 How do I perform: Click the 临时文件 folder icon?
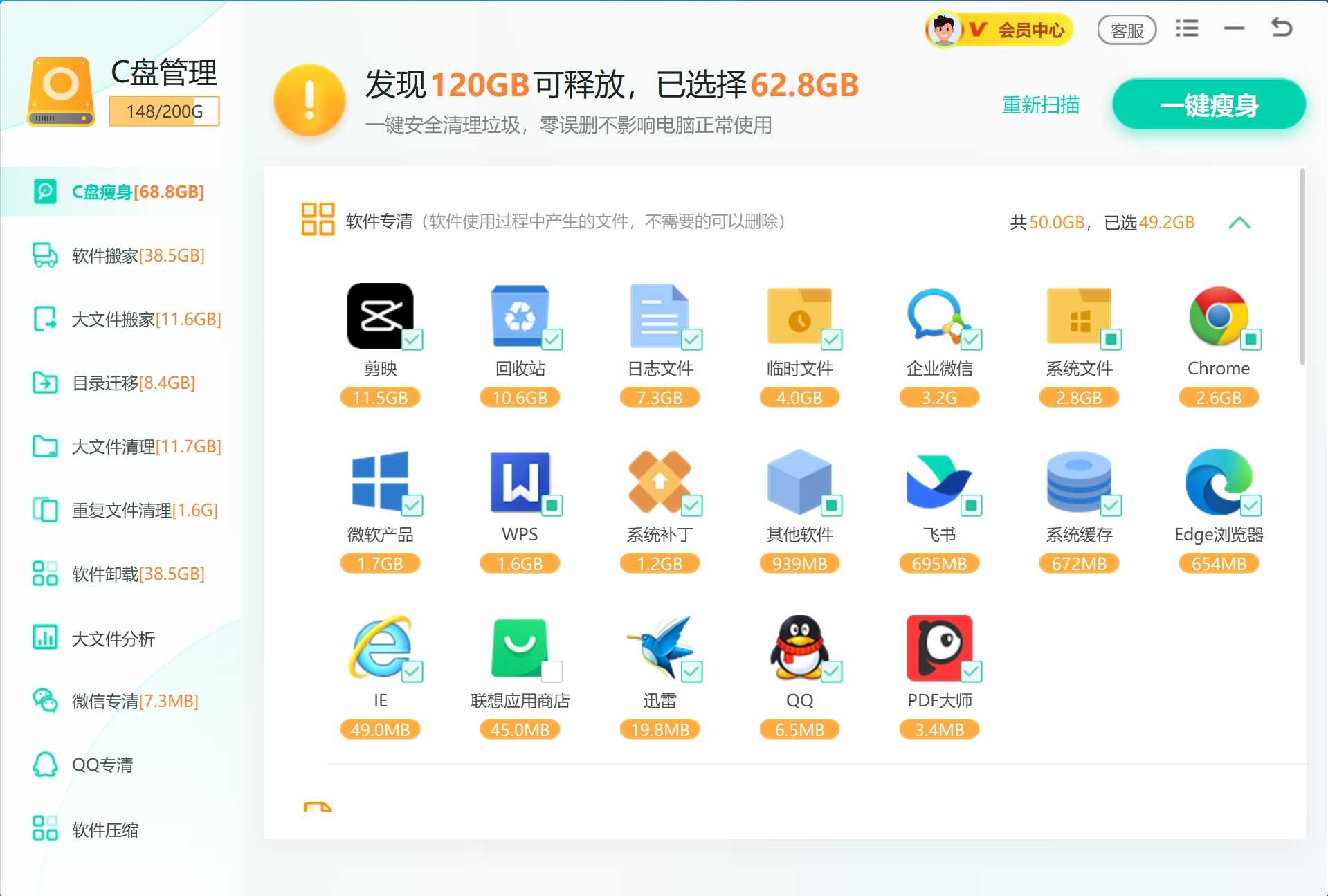click(799, 316)
